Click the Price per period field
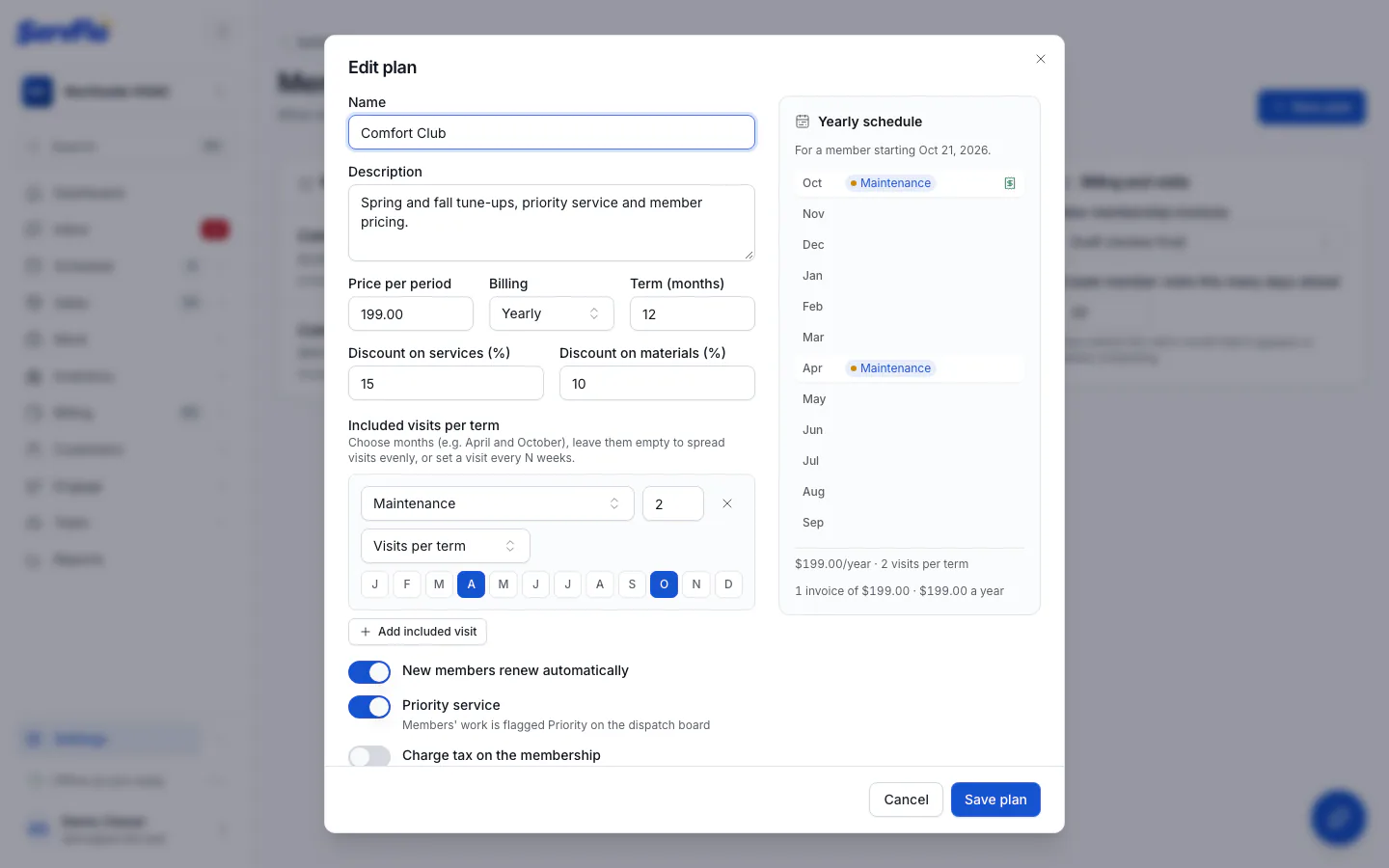The image size is (1389, 868). [411, 313]
